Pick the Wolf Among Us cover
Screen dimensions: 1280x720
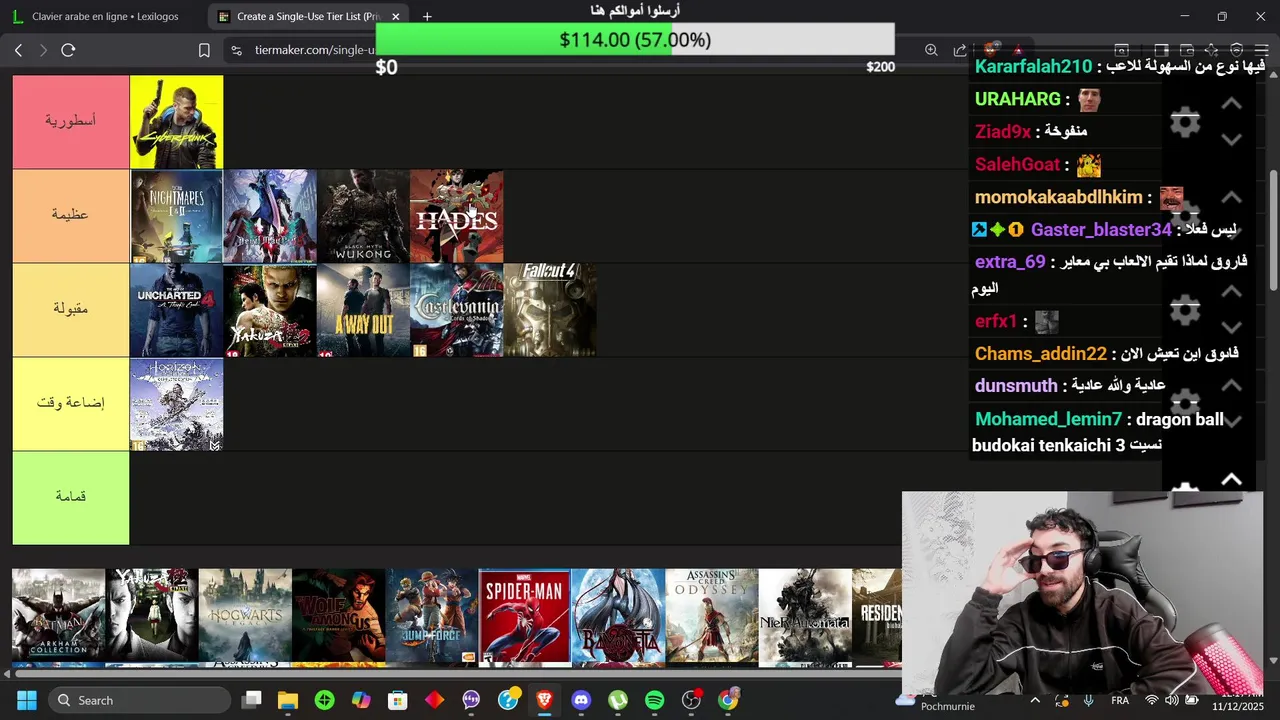[x=339, y=616]
